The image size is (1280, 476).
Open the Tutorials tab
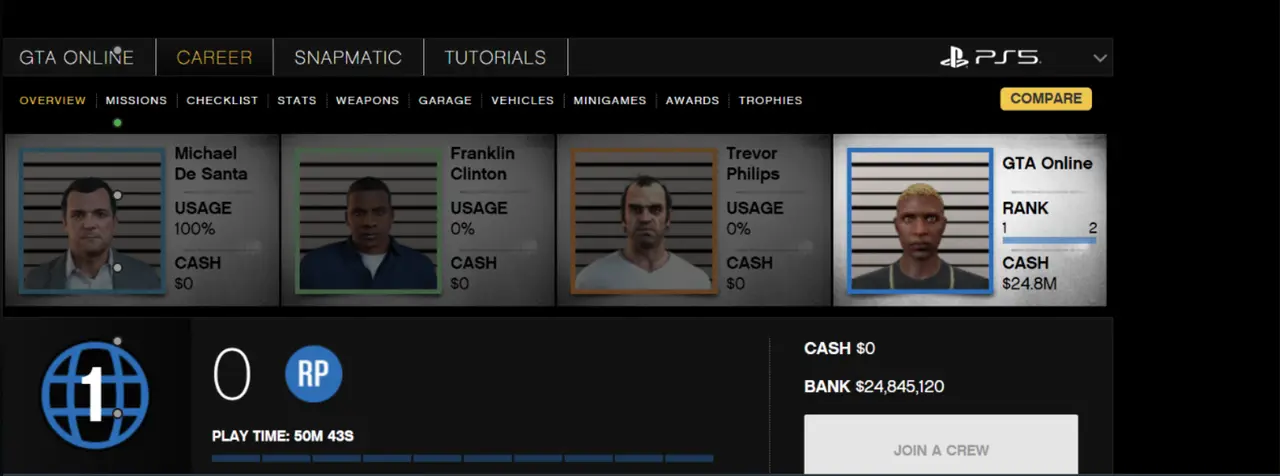tap(495, 57)
